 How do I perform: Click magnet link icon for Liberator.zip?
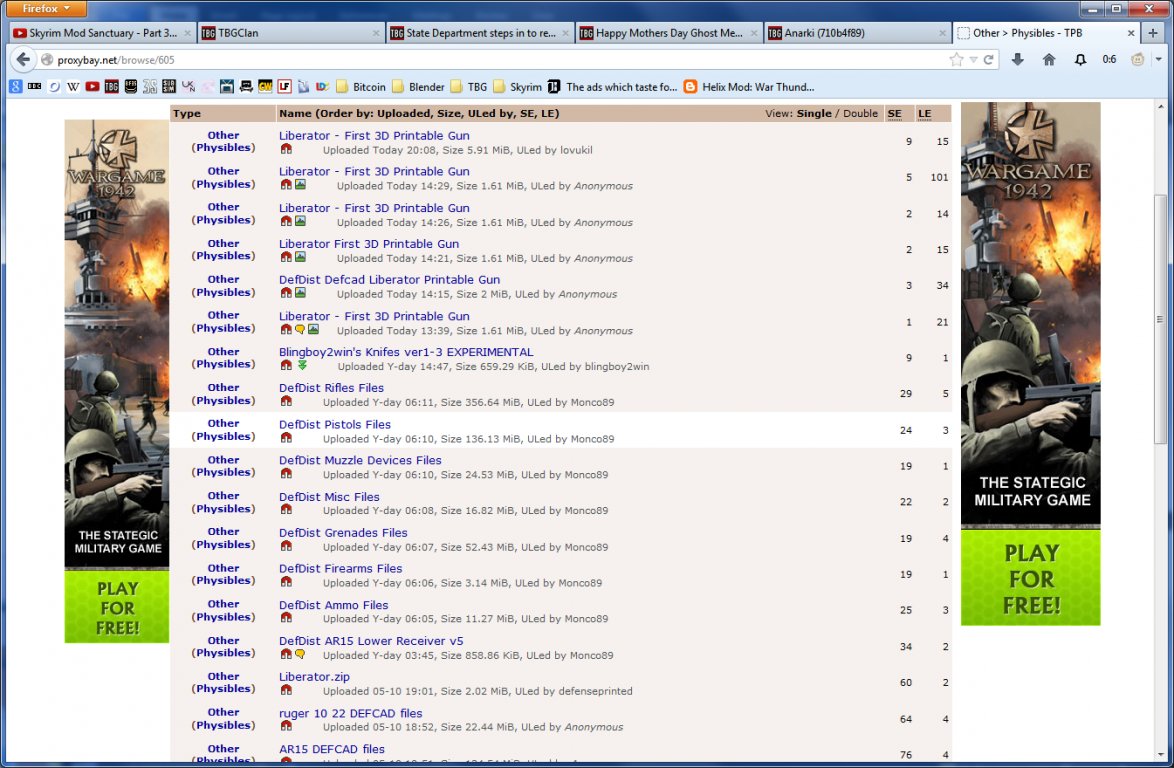click(286, 690)
